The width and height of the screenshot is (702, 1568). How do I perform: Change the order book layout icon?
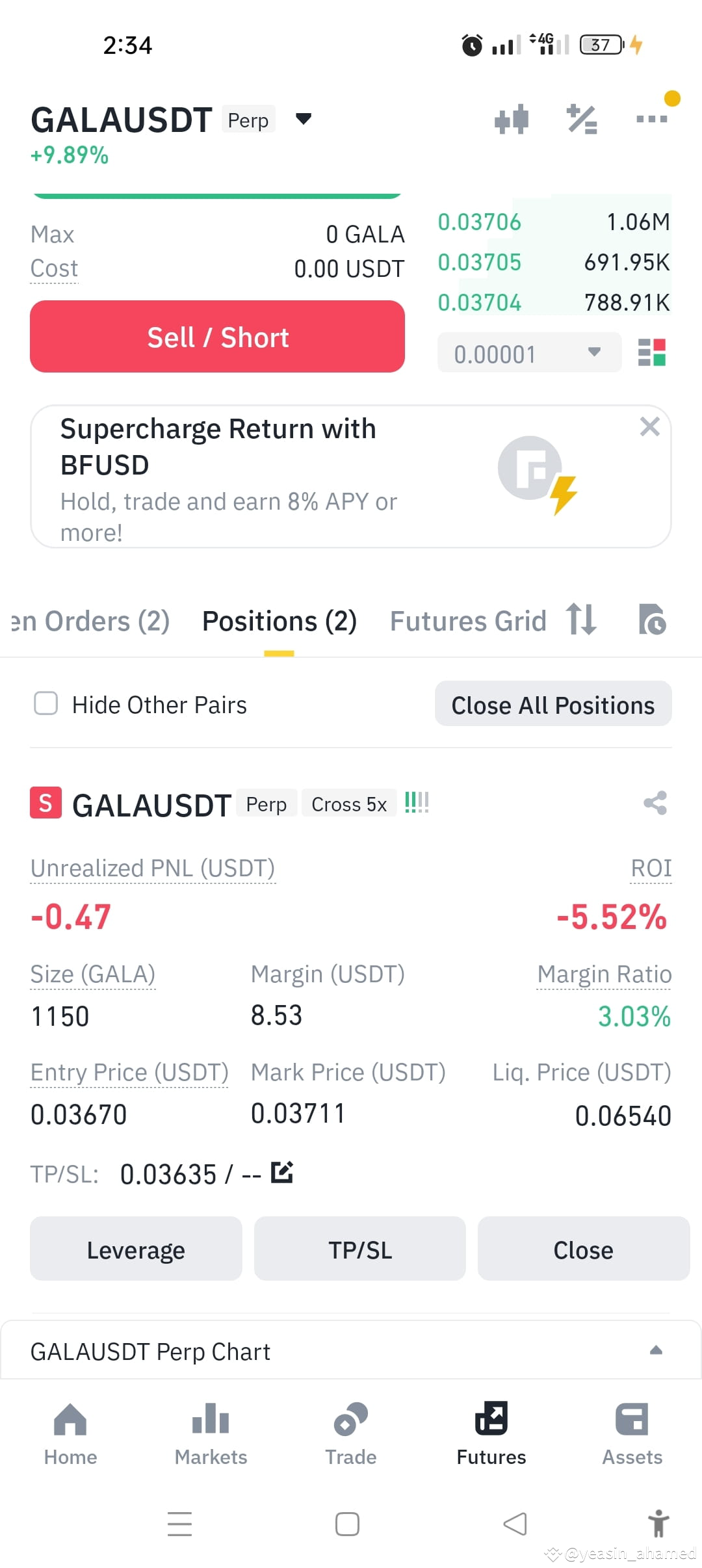tap(652, 352)
